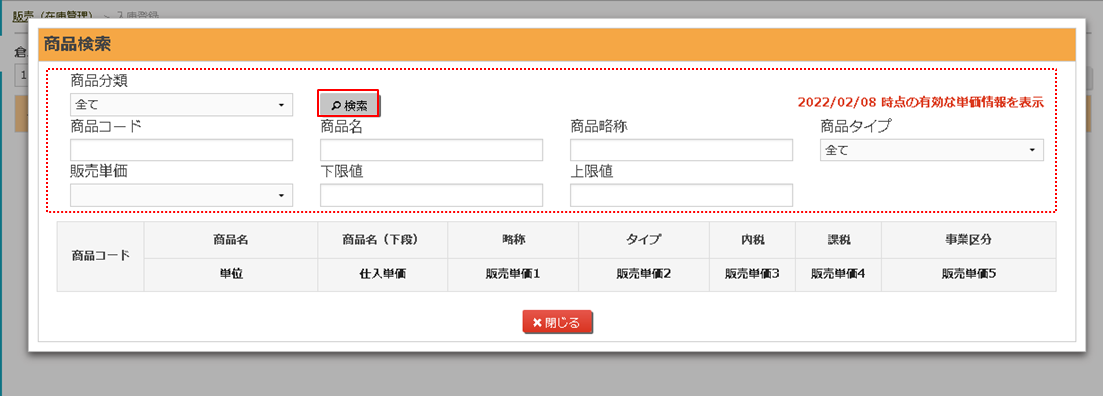
Task: Click the 略称 column header
Action: tap(513, 240)
